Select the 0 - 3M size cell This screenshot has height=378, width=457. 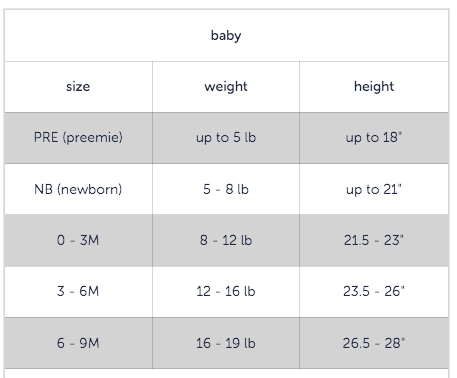click(x=78, y=240)
